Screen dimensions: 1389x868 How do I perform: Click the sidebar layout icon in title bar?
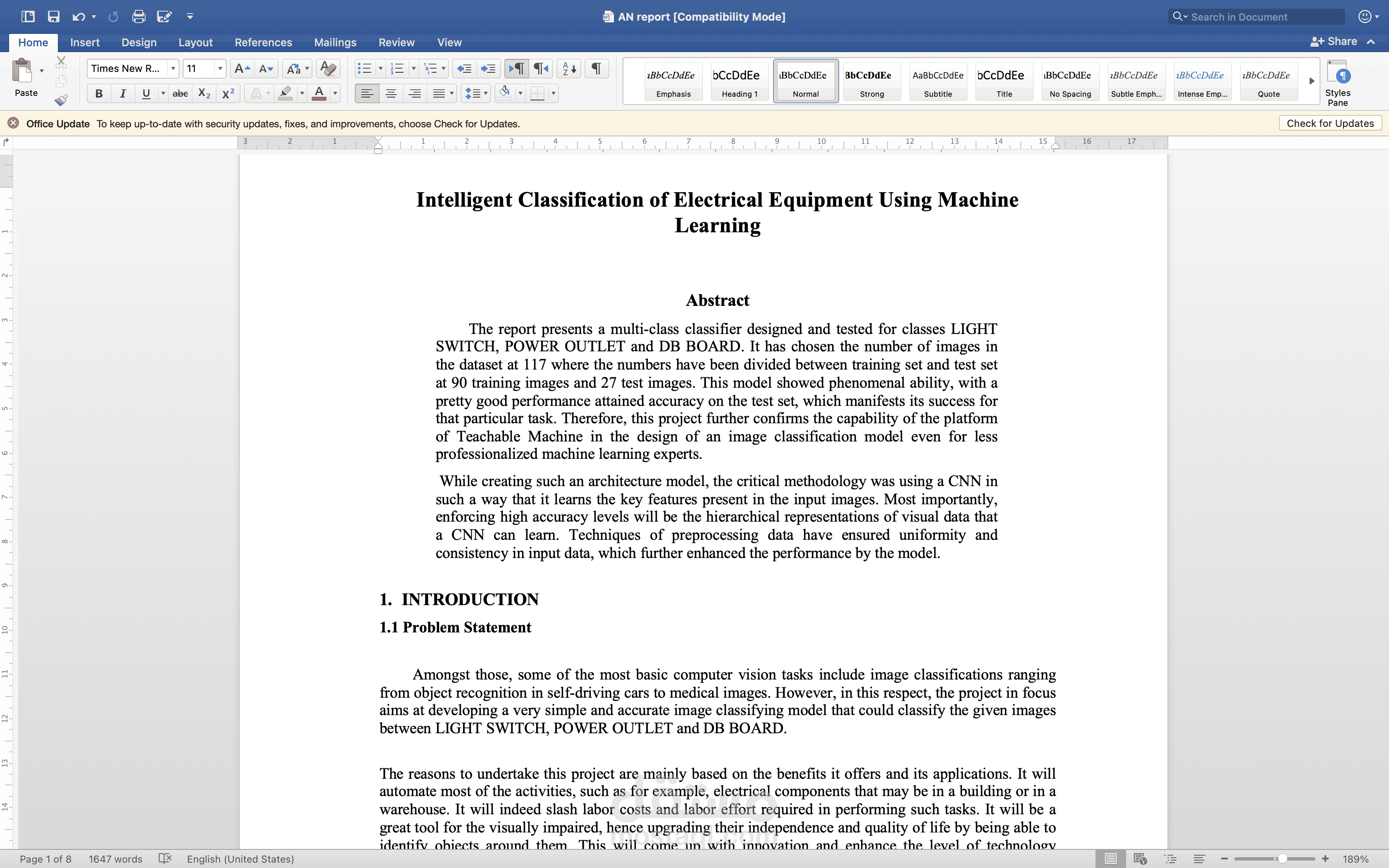point(28,17)
